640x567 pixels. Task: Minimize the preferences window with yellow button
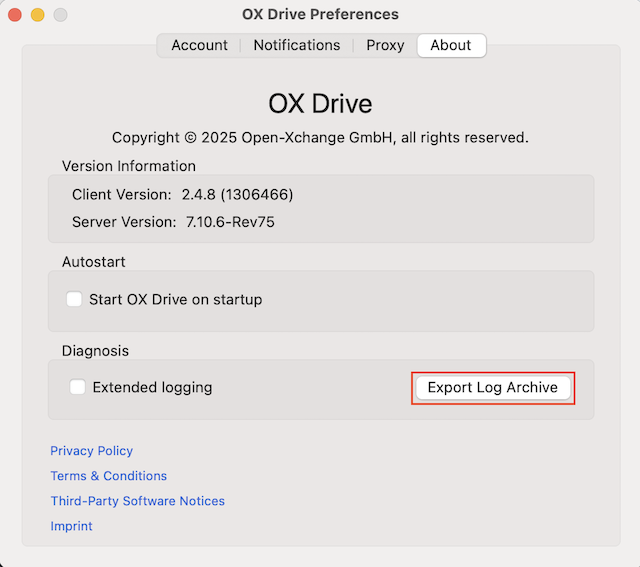tap(38, 15)
